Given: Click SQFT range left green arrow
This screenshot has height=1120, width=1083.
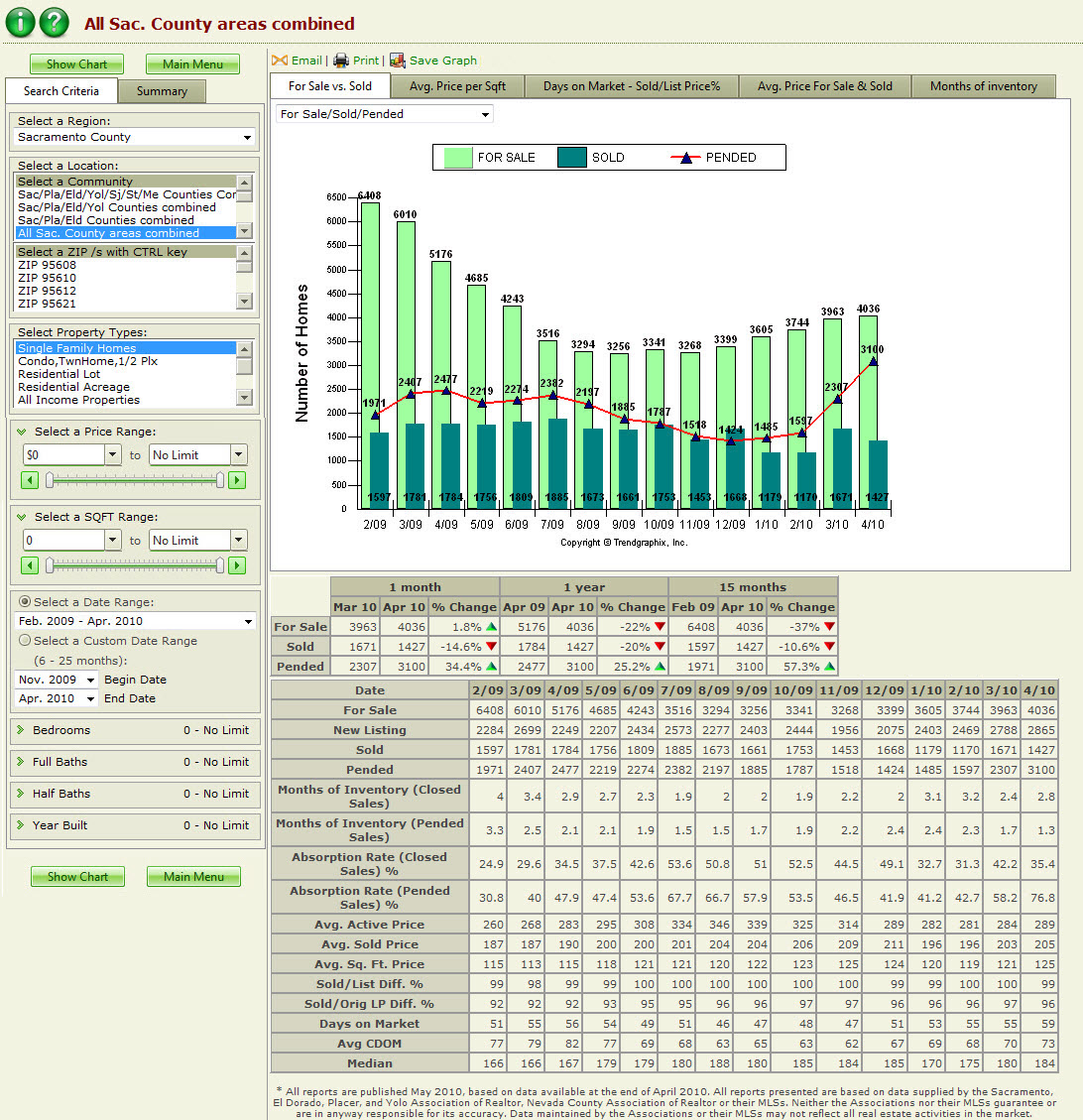Looking at the screenshot, I should click(30, 565).
